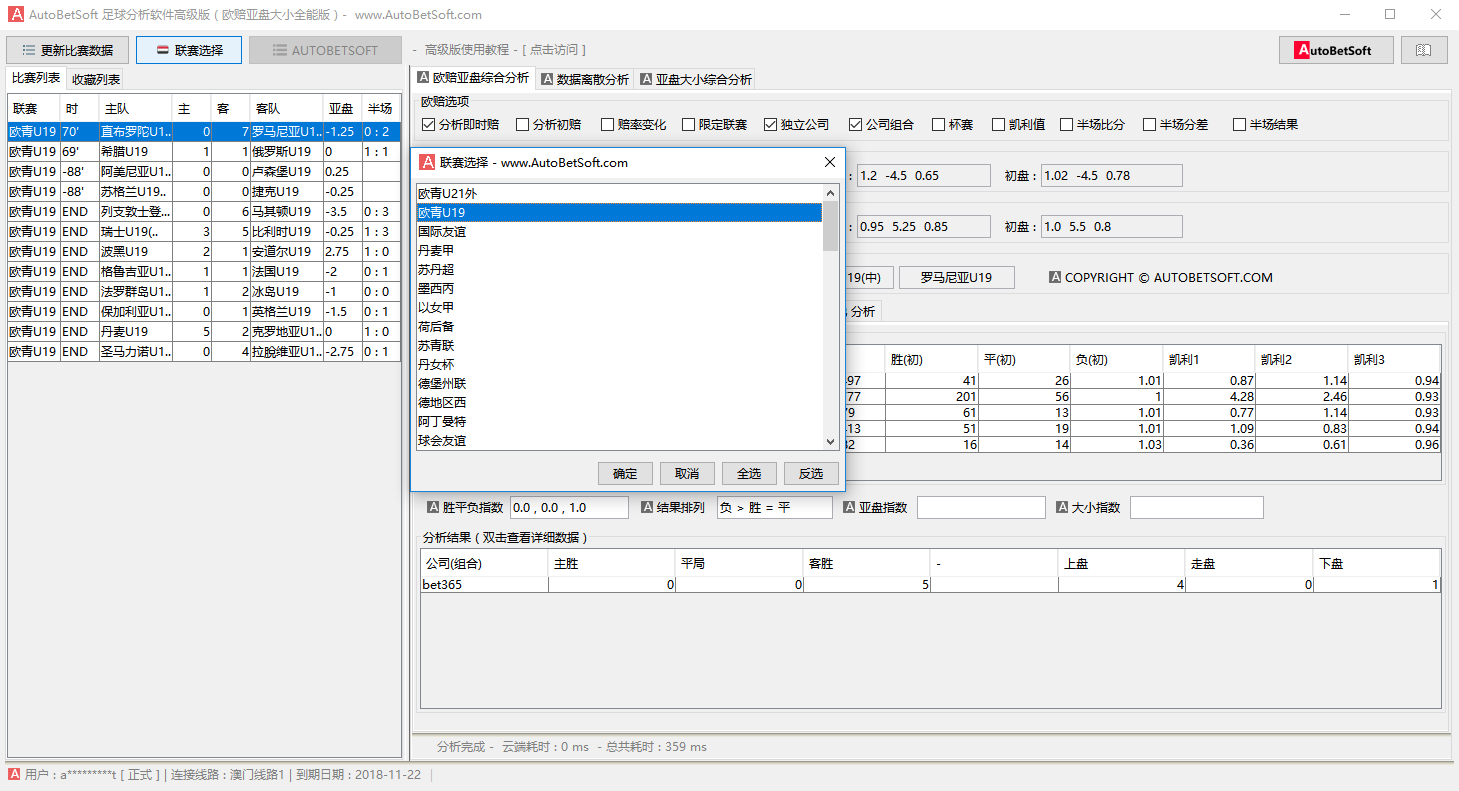This screenshot has height=791, width=1459.
Task: Click the empty 大小指数 input field
Action: (x=1196, y=508)
